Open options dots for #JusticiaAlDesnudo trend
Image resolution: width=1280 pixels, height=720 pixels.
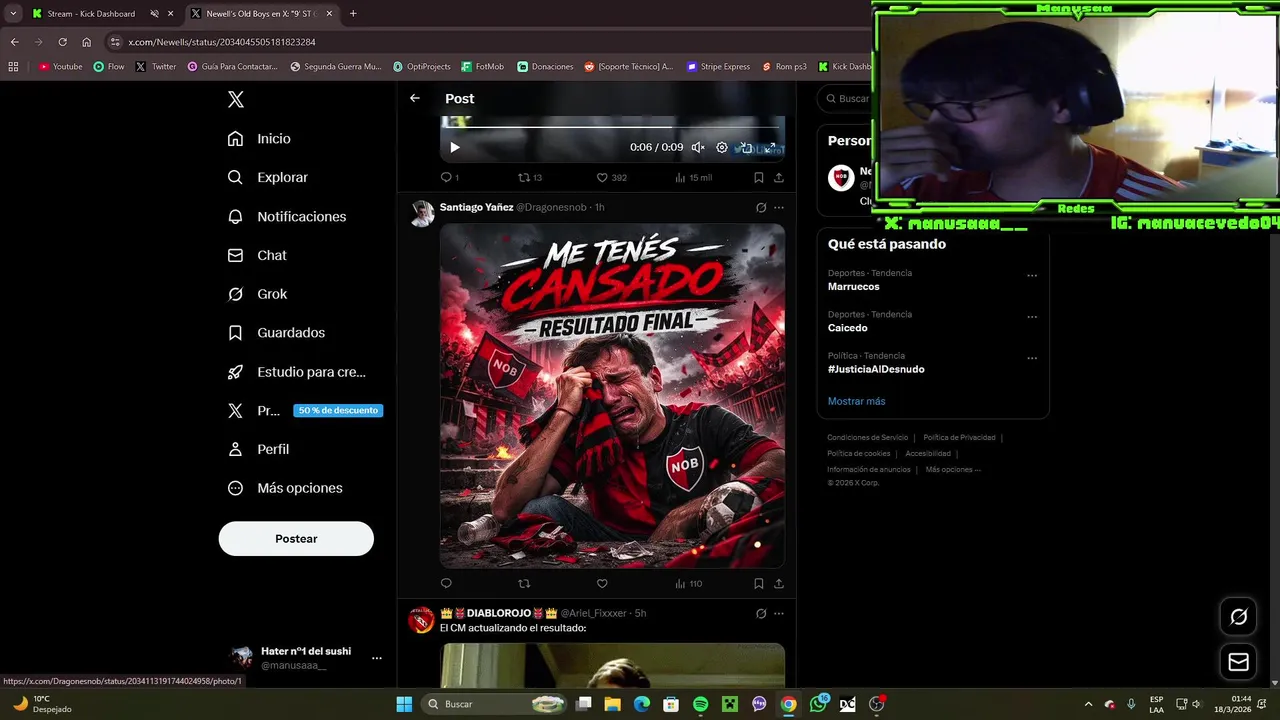pos(1032,358)
